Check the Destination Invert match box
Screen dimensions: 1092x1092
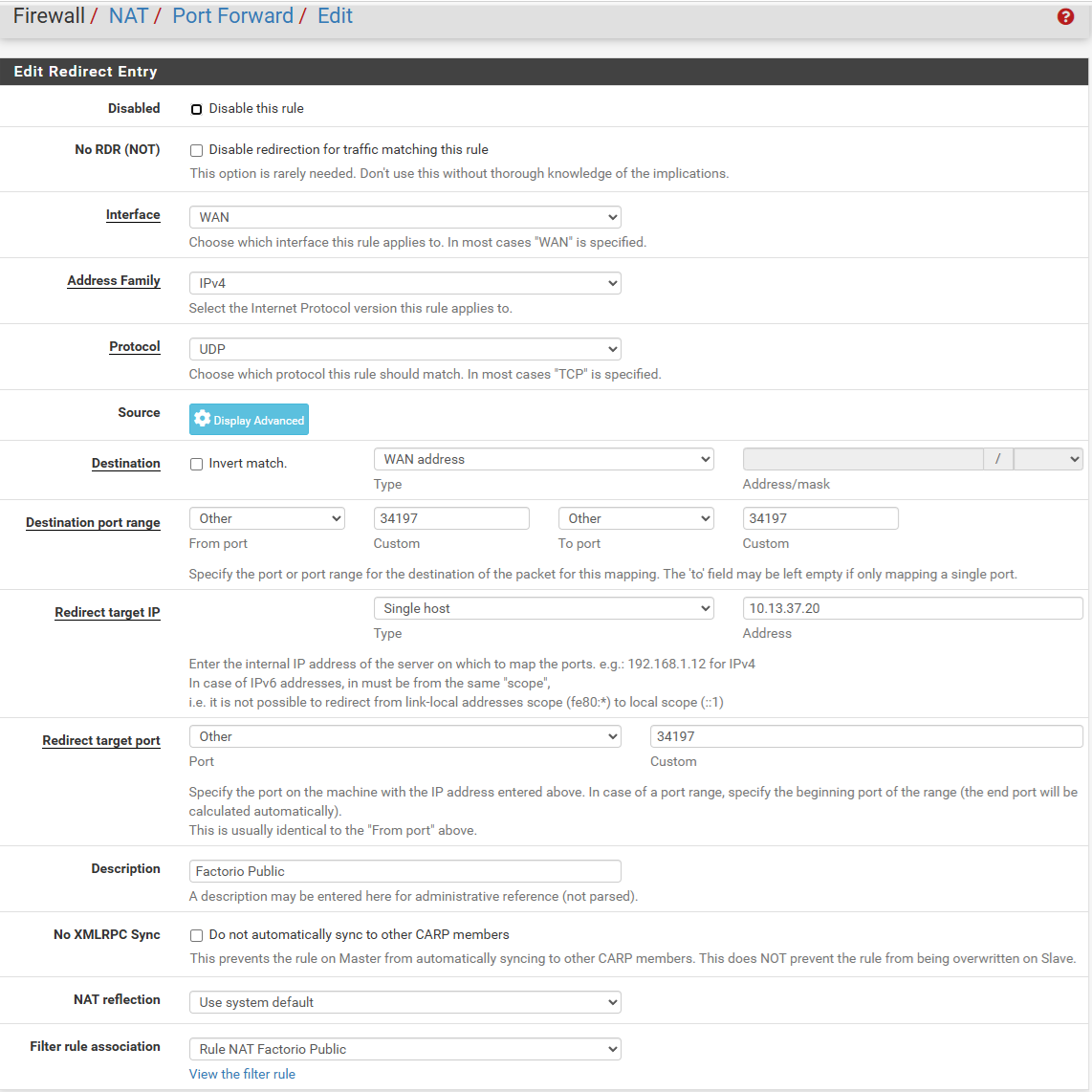click(x=196, y=465)
